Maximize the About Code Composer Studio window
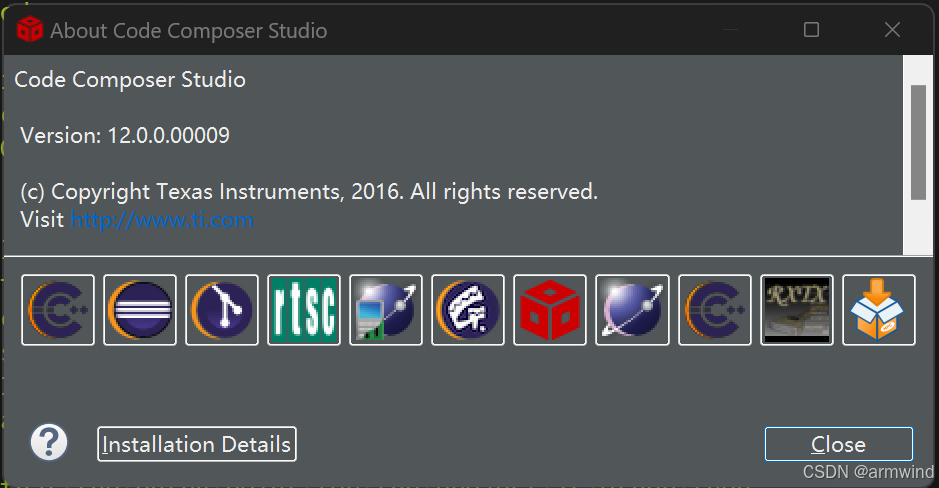The height and width of the screenshot is (488, 939). pyautogui.click(x=811, y=29)
